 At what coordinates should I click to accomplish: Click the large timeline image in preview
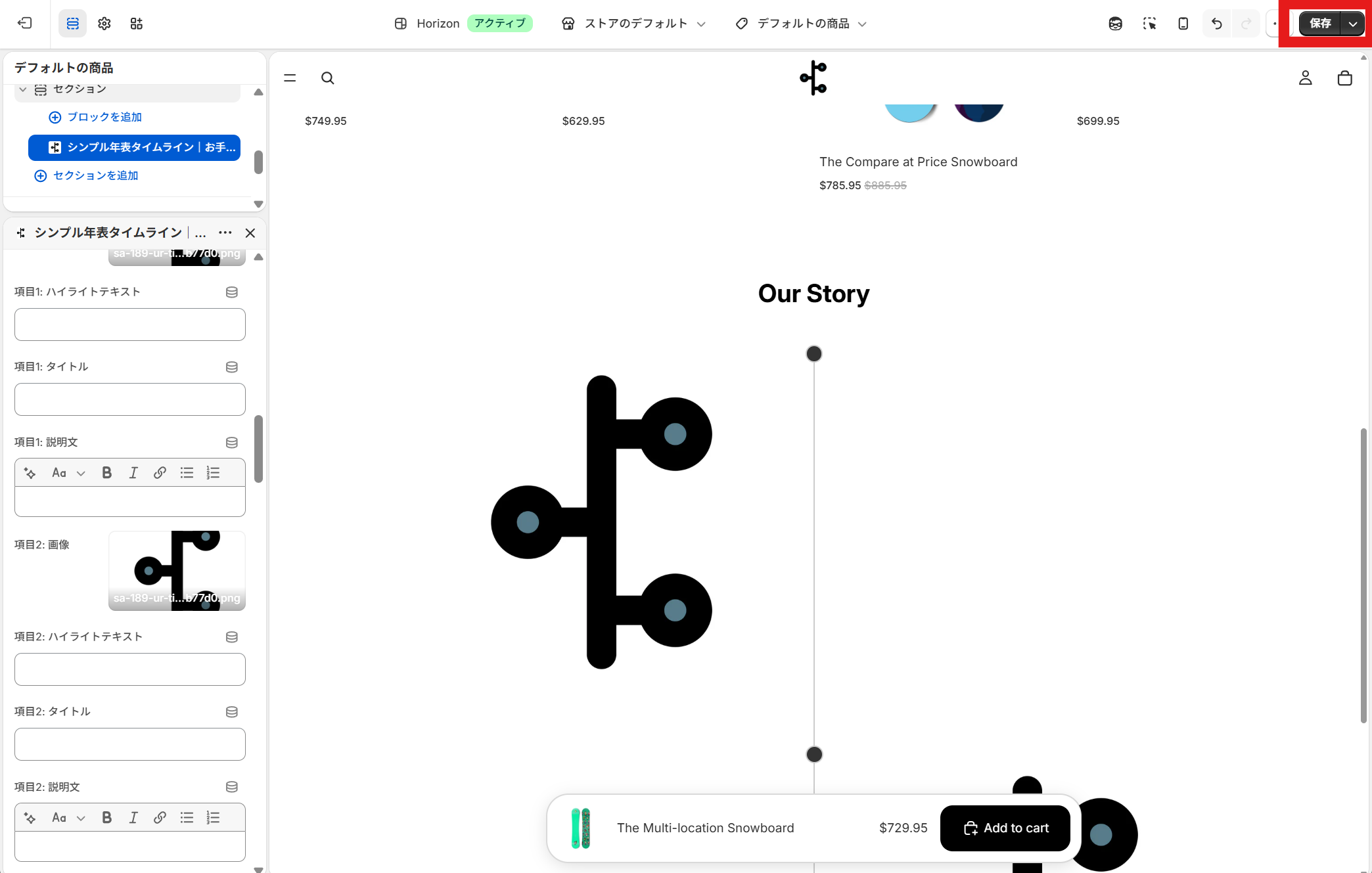tap(601, 522)
